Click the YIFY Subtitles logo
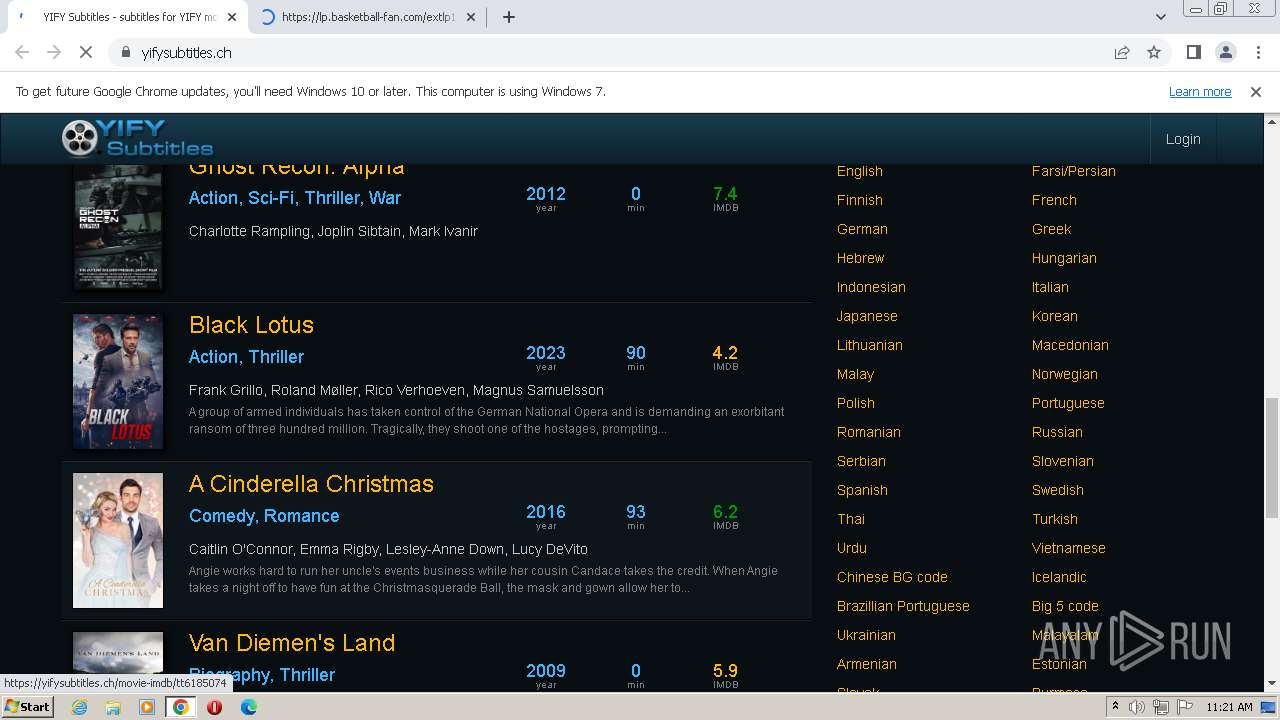 pos(137,138)
